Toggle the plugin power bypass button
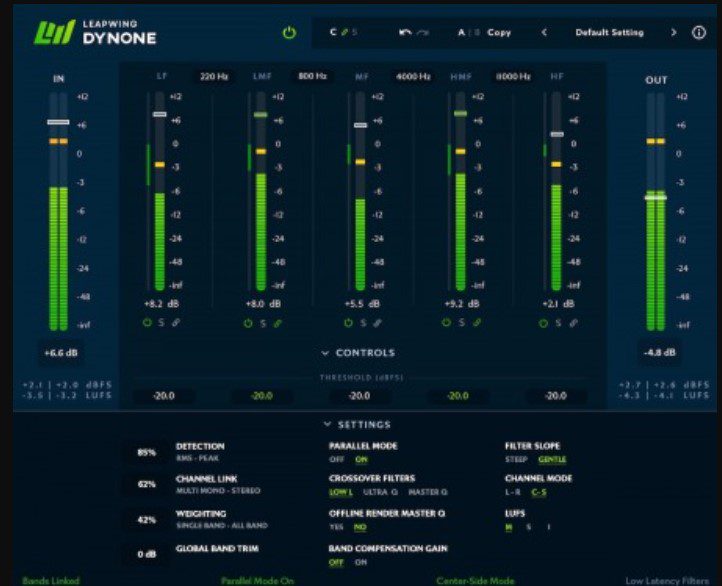722x586 pixels. pyautogui.click(x=289, y=33)
